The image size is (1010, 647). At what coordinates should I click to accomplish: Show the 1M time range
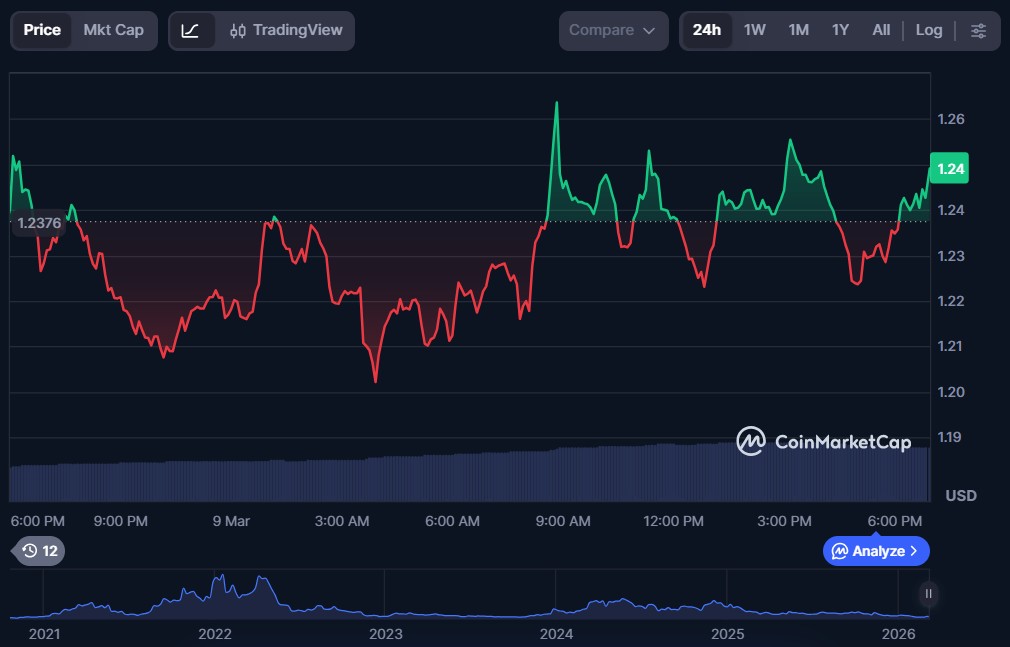pyautogui.click(x=798, y=31)
